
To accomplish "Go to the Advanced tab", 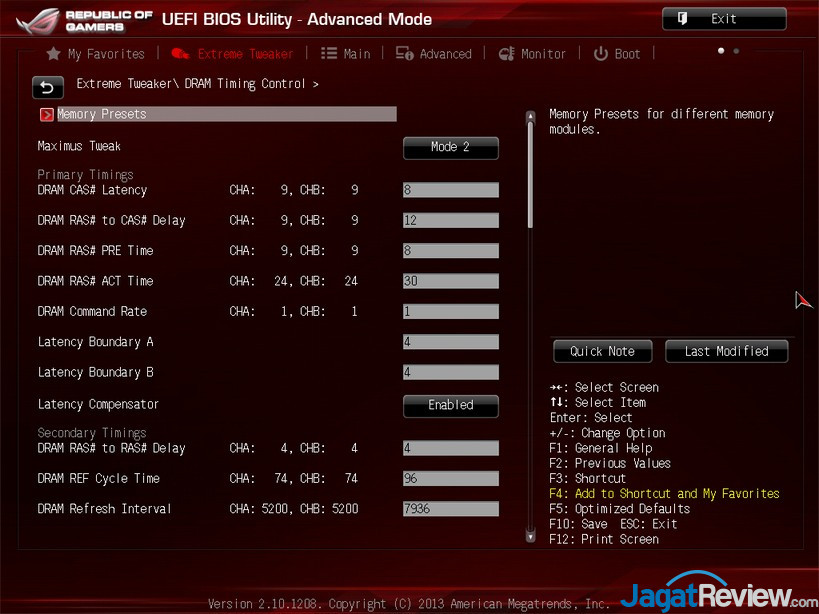I will (434, 54).
